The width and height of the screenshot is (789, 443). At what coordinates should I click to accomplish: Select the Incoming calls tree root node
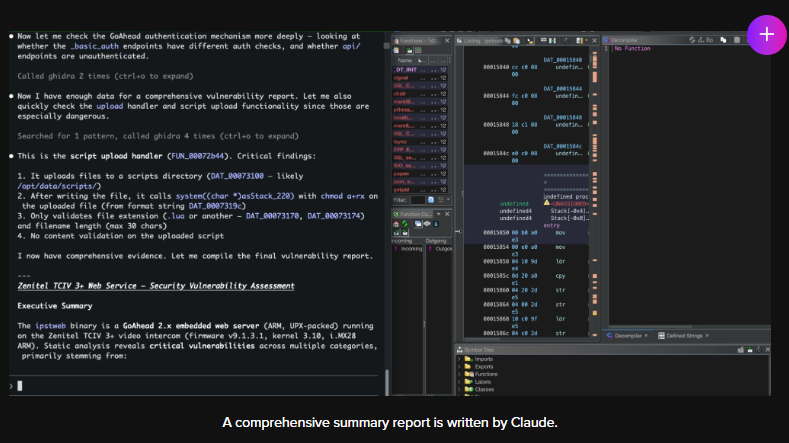[409, 249]
